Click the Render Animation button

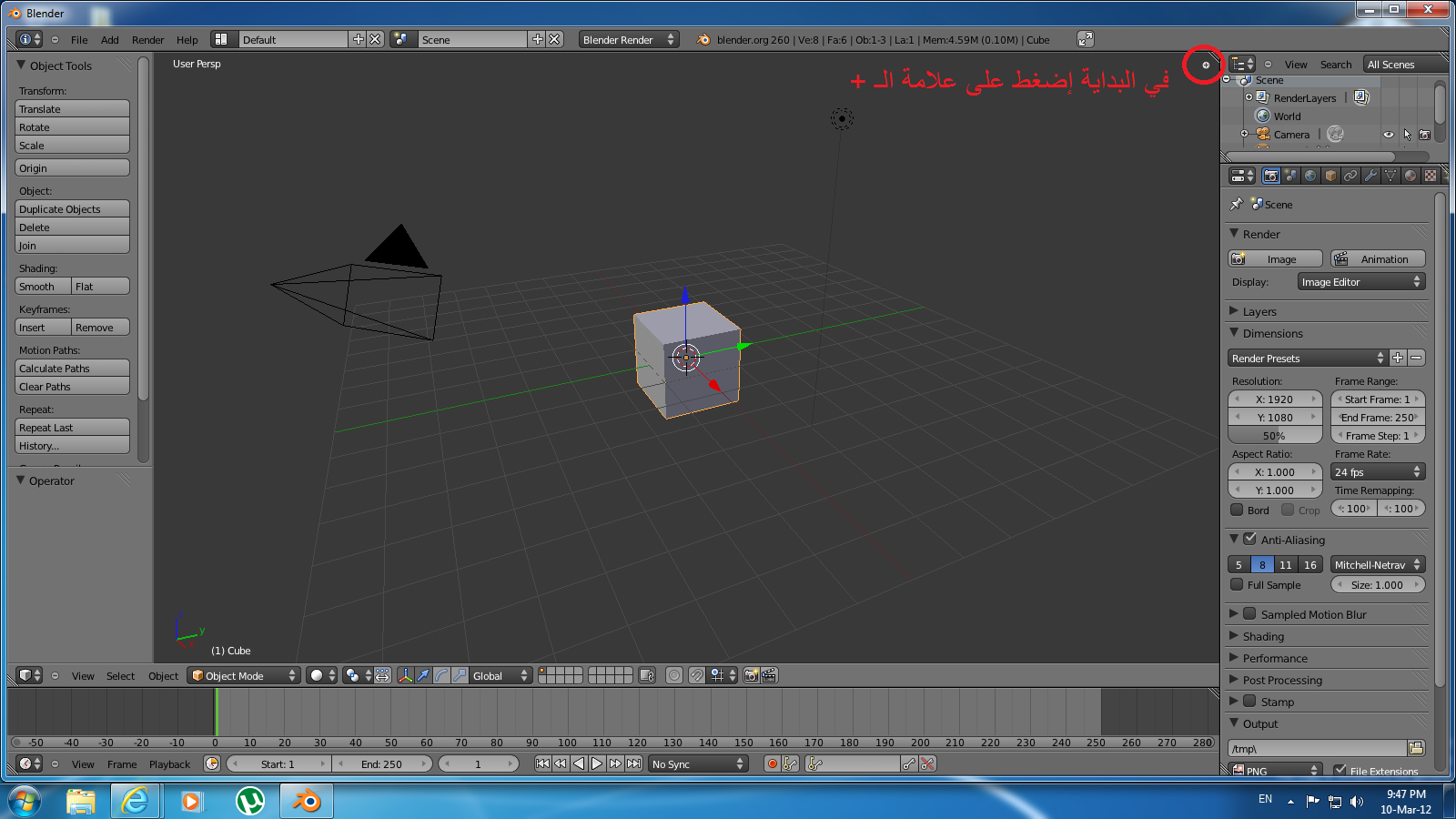[1378, 258]
